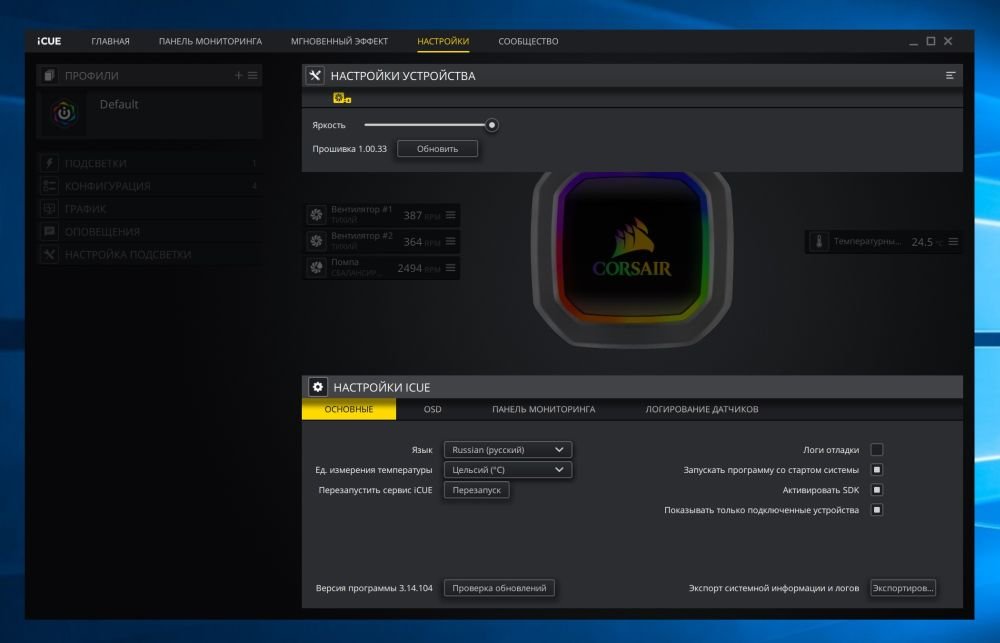Maximize the iCUE window

[930, 41]
